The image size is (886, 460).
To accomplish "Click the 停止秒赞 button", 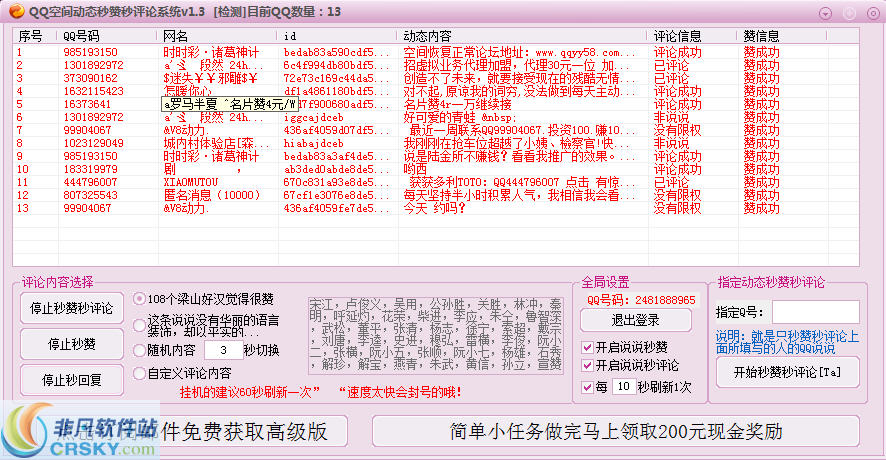I will (72, 344).
